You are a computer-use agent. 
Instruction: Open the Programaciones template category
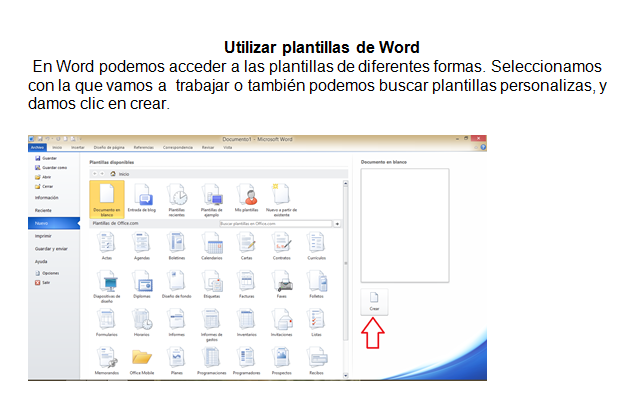click(x=212, y=360)
